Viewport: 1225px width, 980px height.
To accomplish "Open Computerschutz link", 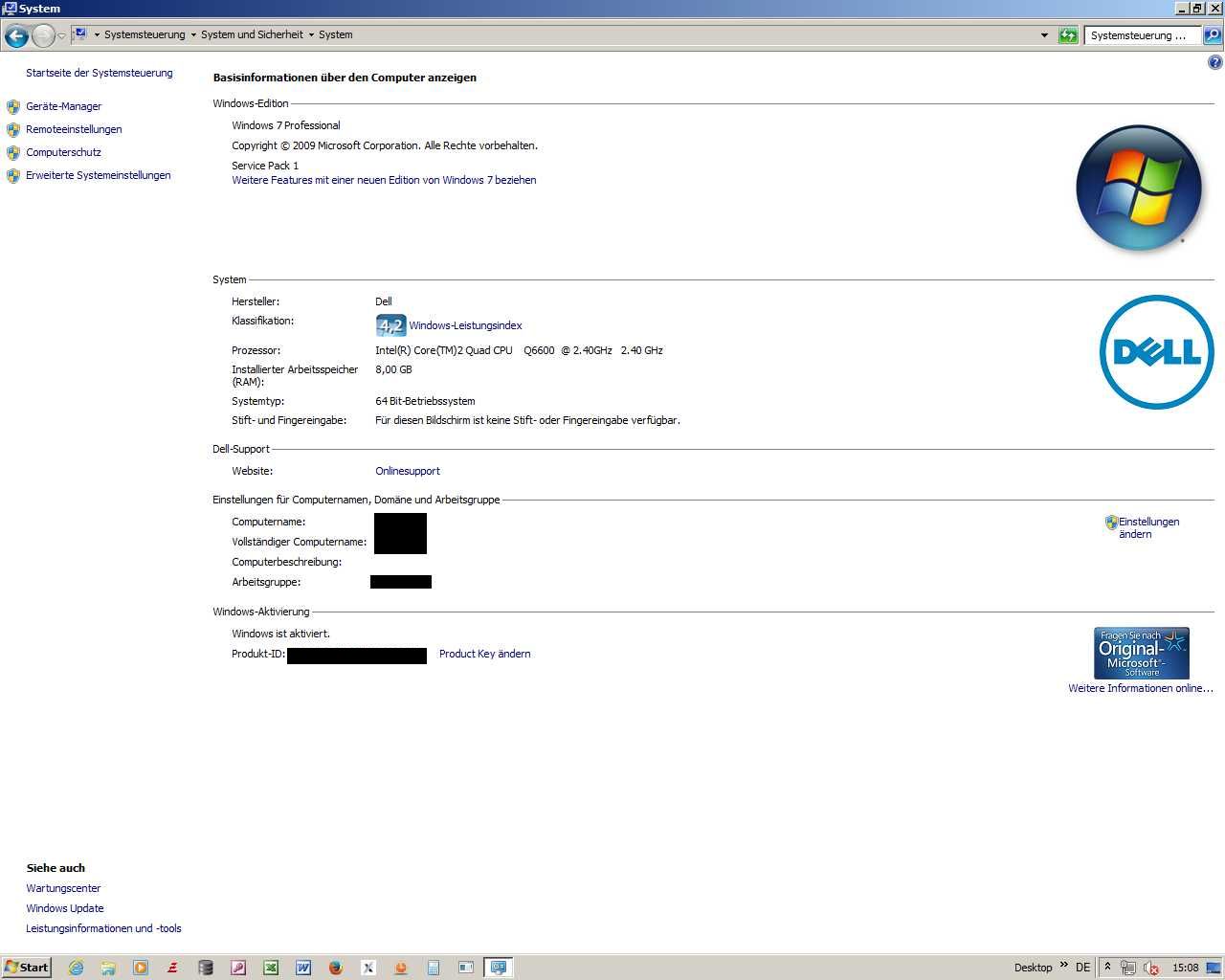I will point(63,152).
